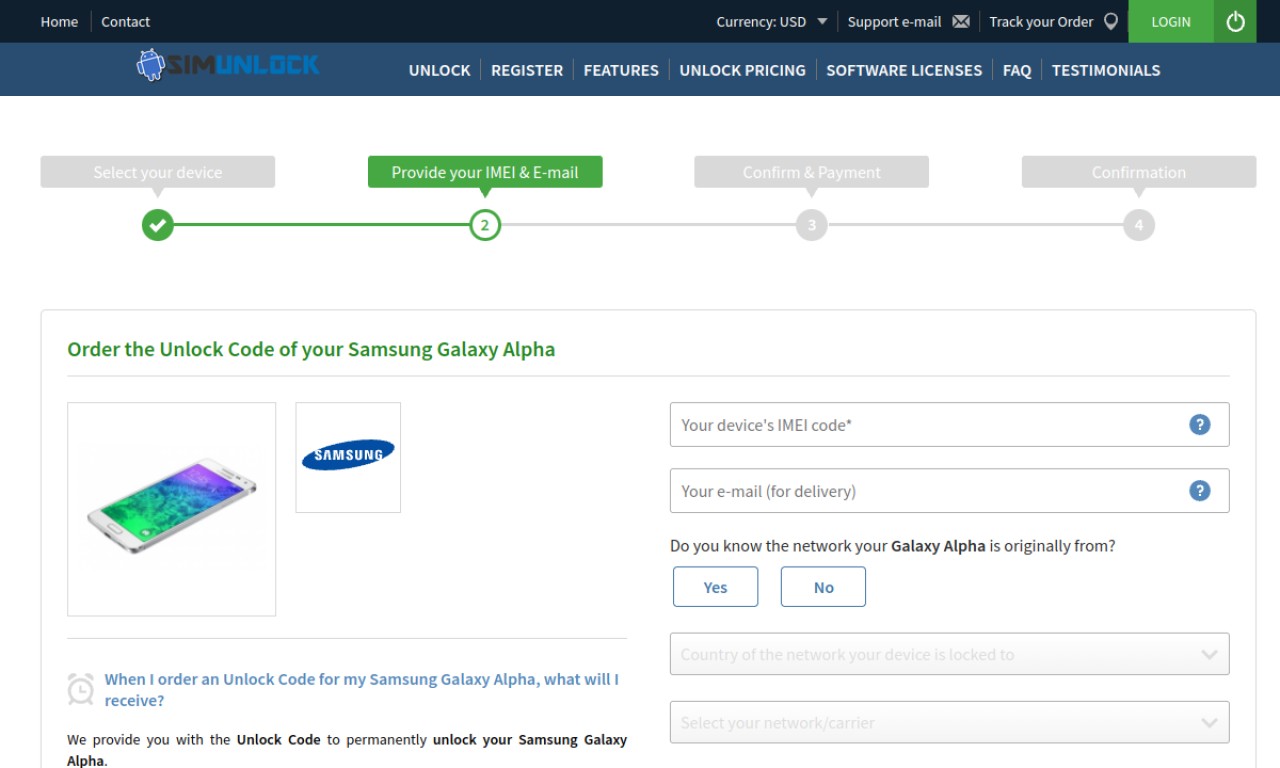Click the Track your Order link
Viewport: 1280px width, 768px height.
1041,21
